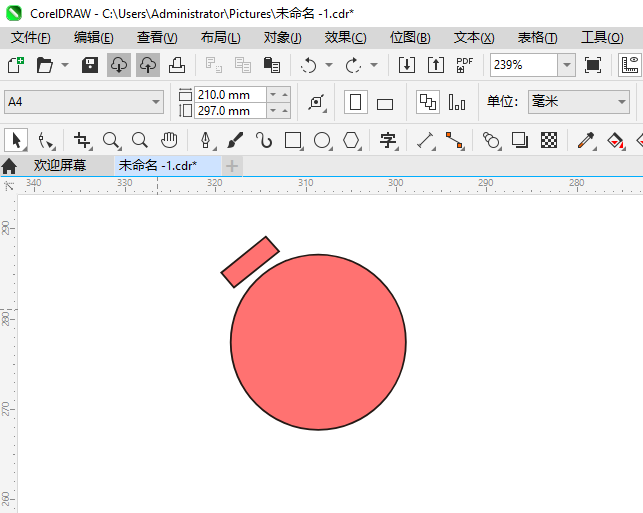Screen dimensions: 643x513
Task: Open the 查看(V) menu
Action: [157, 38]
